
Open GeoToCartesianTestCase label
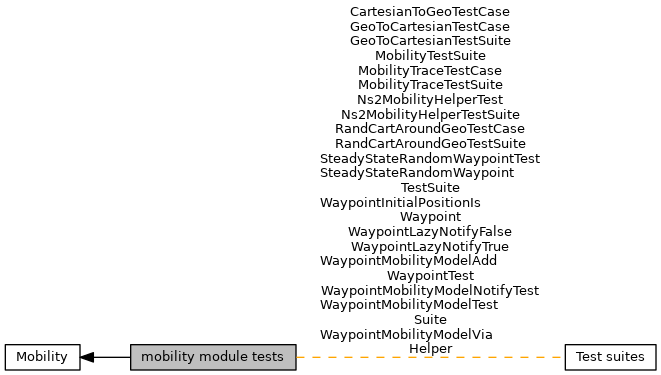click(430, 27)
